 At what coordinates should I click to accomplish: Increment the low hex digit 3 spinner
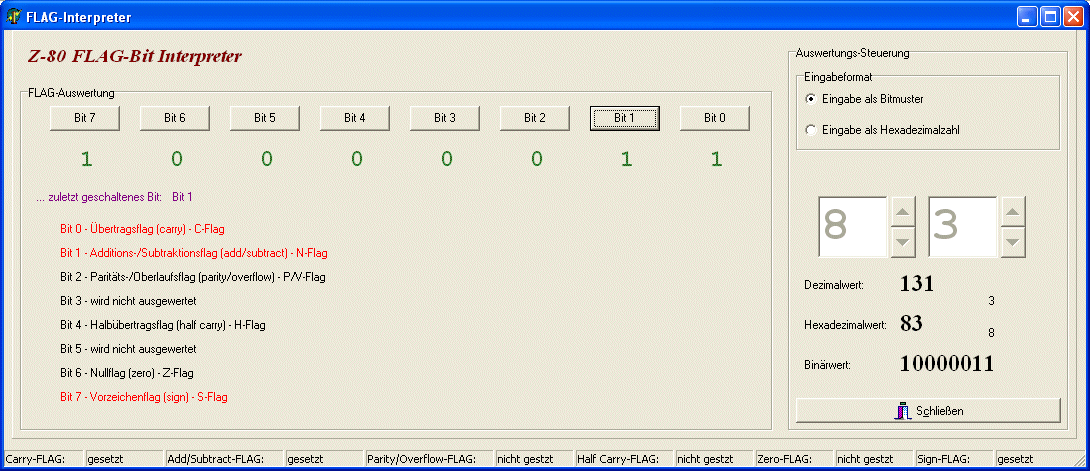pos(1013,212)
